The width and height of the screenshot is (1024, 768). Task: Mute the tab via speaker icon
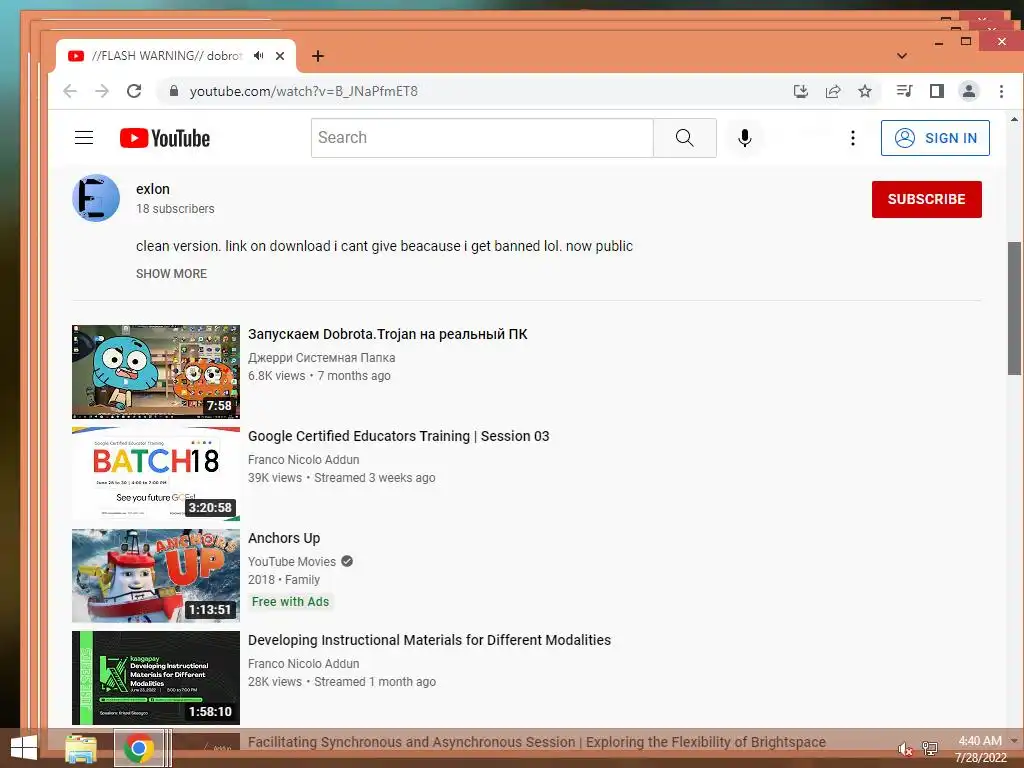coord(259,56)
